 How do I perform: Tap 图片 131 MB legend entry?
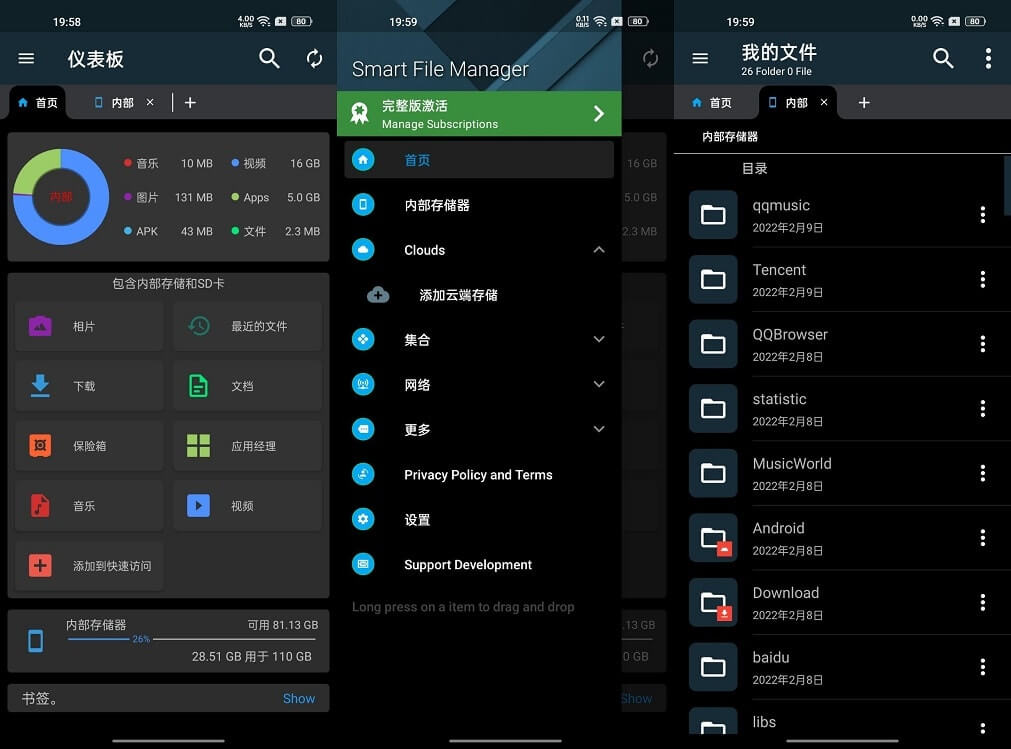point(168,197)
